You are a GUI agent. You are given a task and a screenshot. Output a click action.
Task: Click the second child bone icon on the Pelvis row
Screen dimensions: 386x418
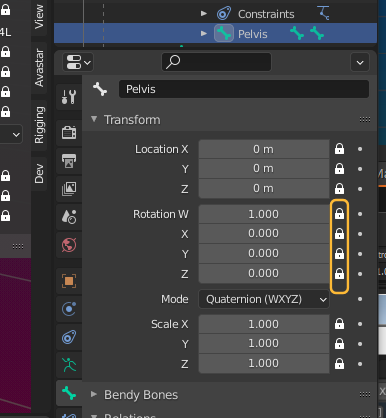coord(317,33)
